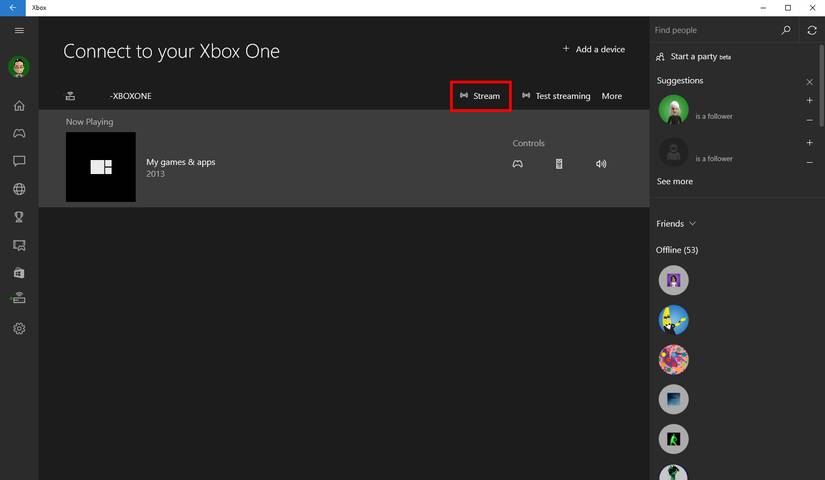Click Add a device
Viewport: 825px width, 480px height.
tap(593, 49)
